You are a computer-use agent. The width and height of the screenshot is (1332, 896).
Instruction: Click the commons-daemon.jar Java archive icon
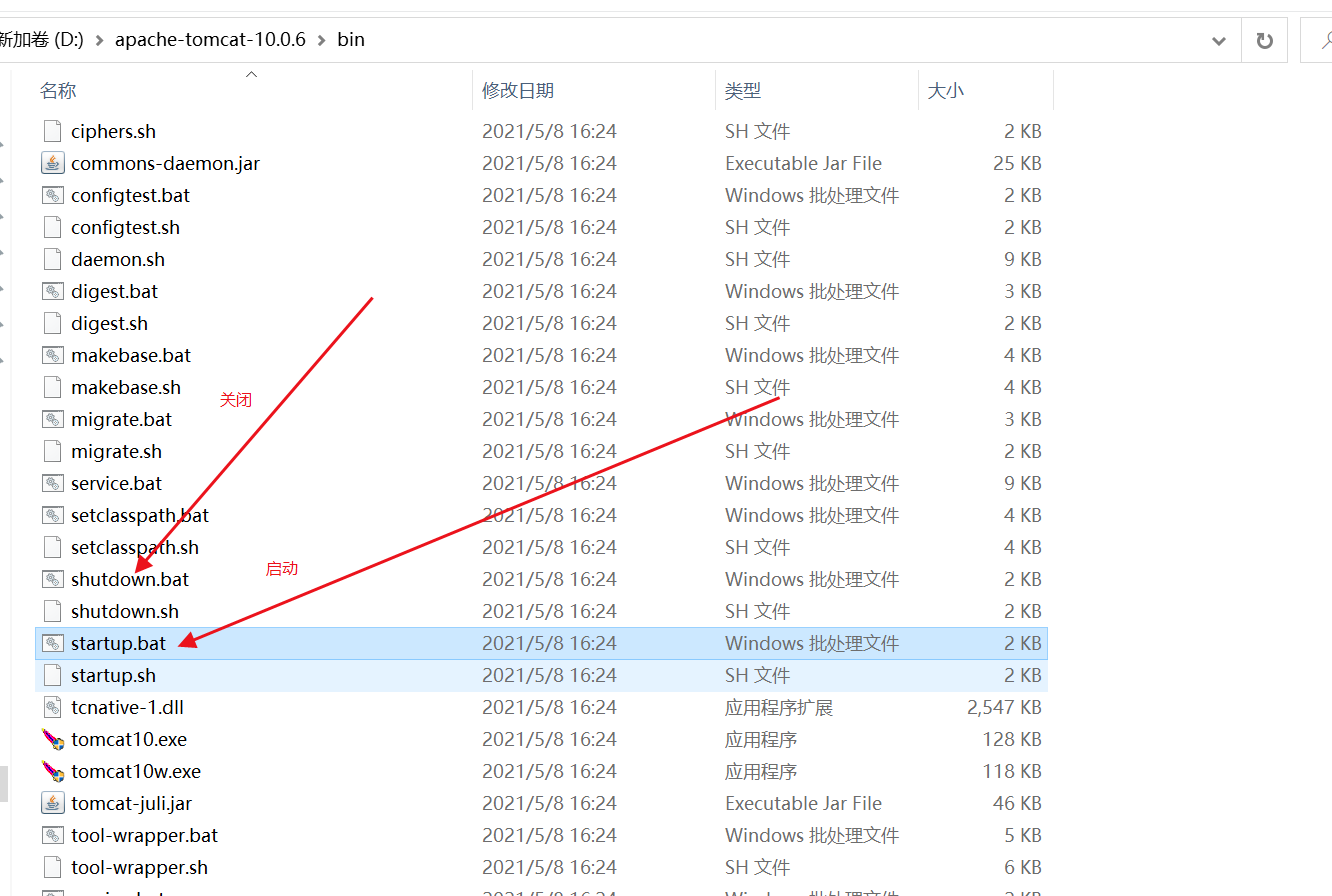pos(53,163)
